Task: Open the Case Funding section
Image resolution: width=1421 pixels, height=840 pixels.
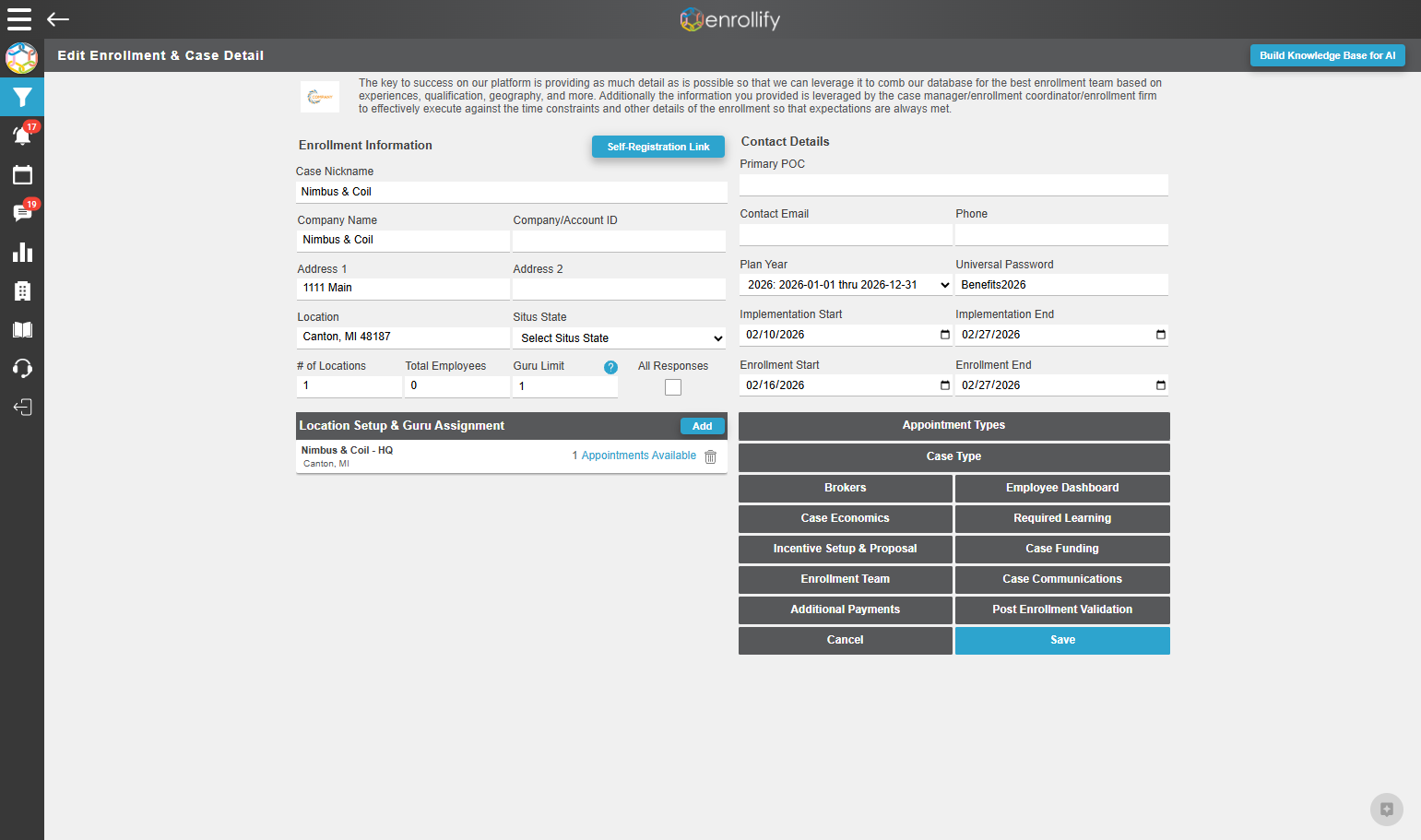Action: click(1062, 550)
